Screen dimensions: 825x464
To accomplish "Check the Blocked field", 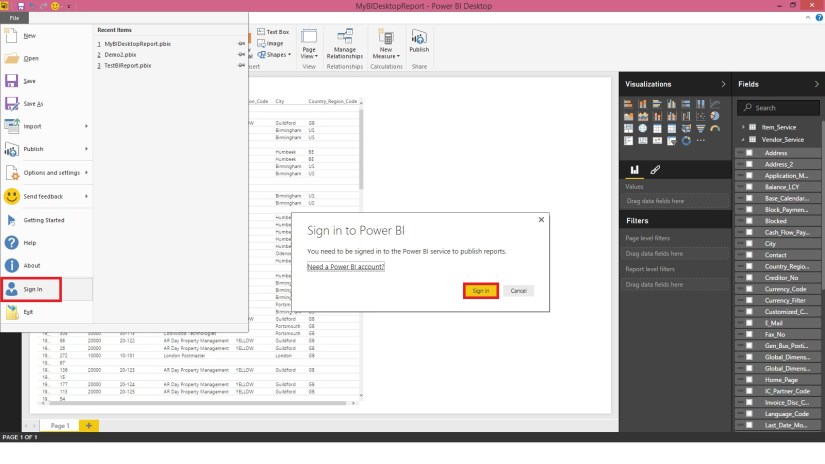I will pyautogui.click(x=749, y=221).
